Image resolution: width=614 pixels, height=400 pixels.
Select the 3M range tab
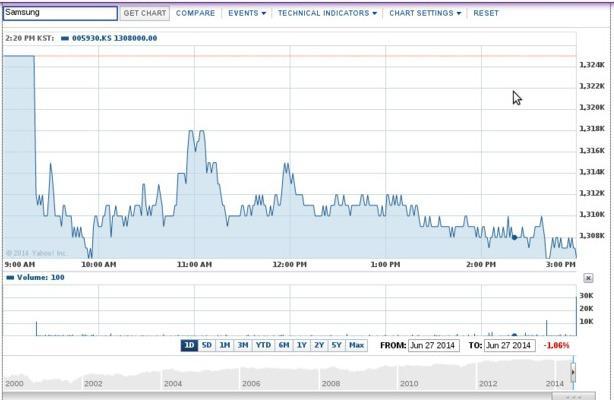point(243,345)
